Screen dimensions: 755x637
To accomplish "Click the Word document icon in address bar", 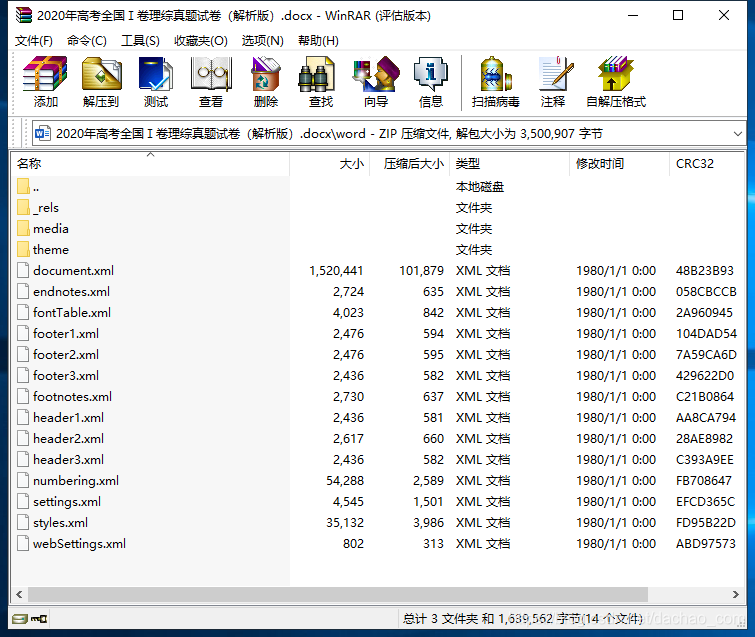I will [x=43, y=133].
